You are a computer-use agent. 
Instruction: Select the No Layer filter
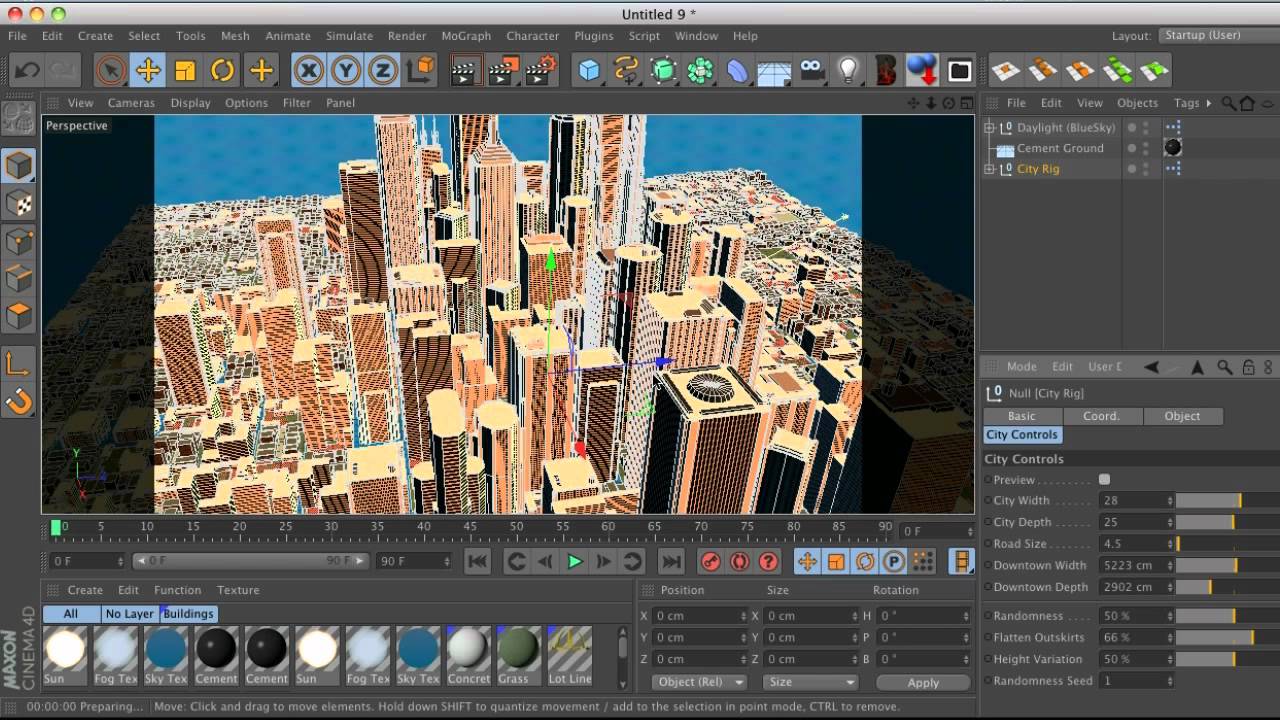tap(130, 614)
